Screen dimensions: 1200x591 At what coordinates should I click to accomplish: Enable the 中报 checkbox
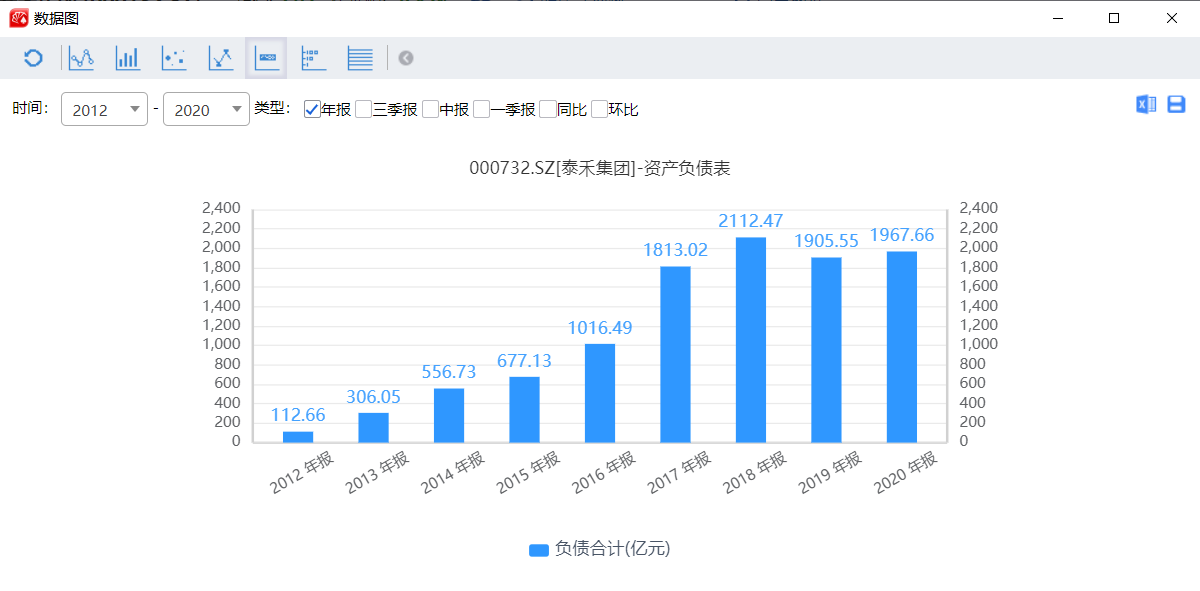click(x=431, y=109)
